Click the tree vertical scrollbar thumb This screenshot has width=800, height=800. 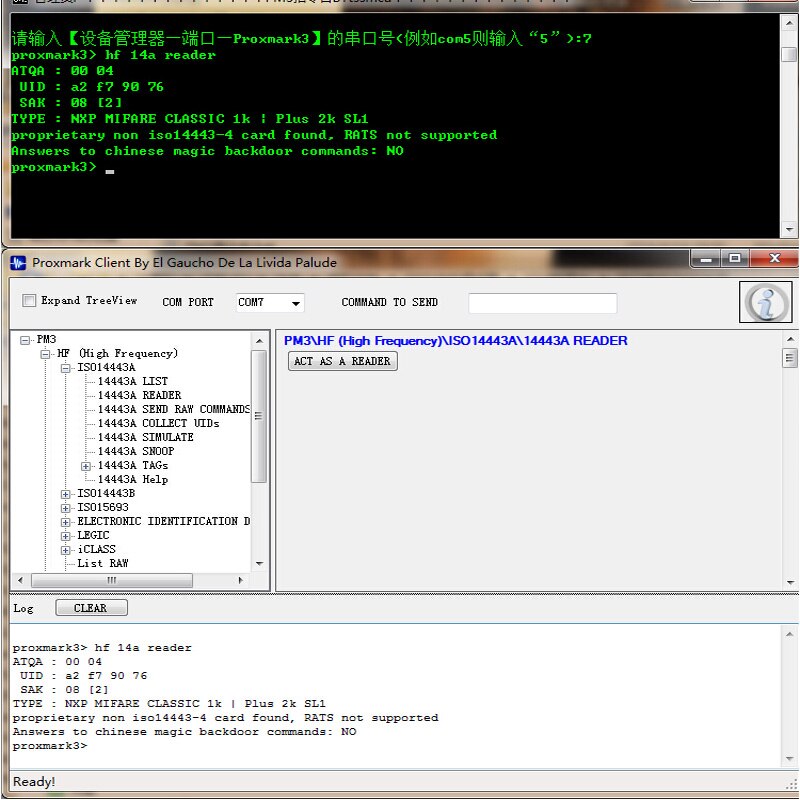point(259,416)
